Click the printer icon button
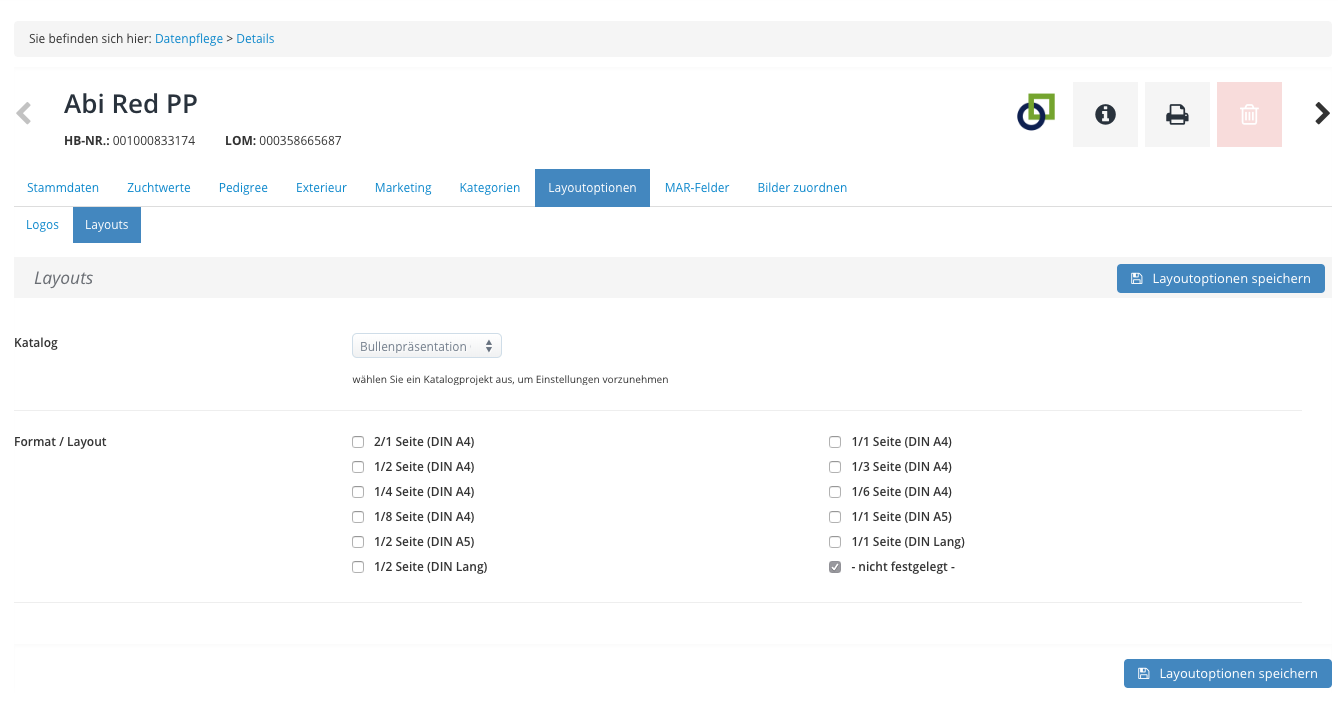The height and width of the screenshot is (711, 1338). click(x=1177, y=115)
